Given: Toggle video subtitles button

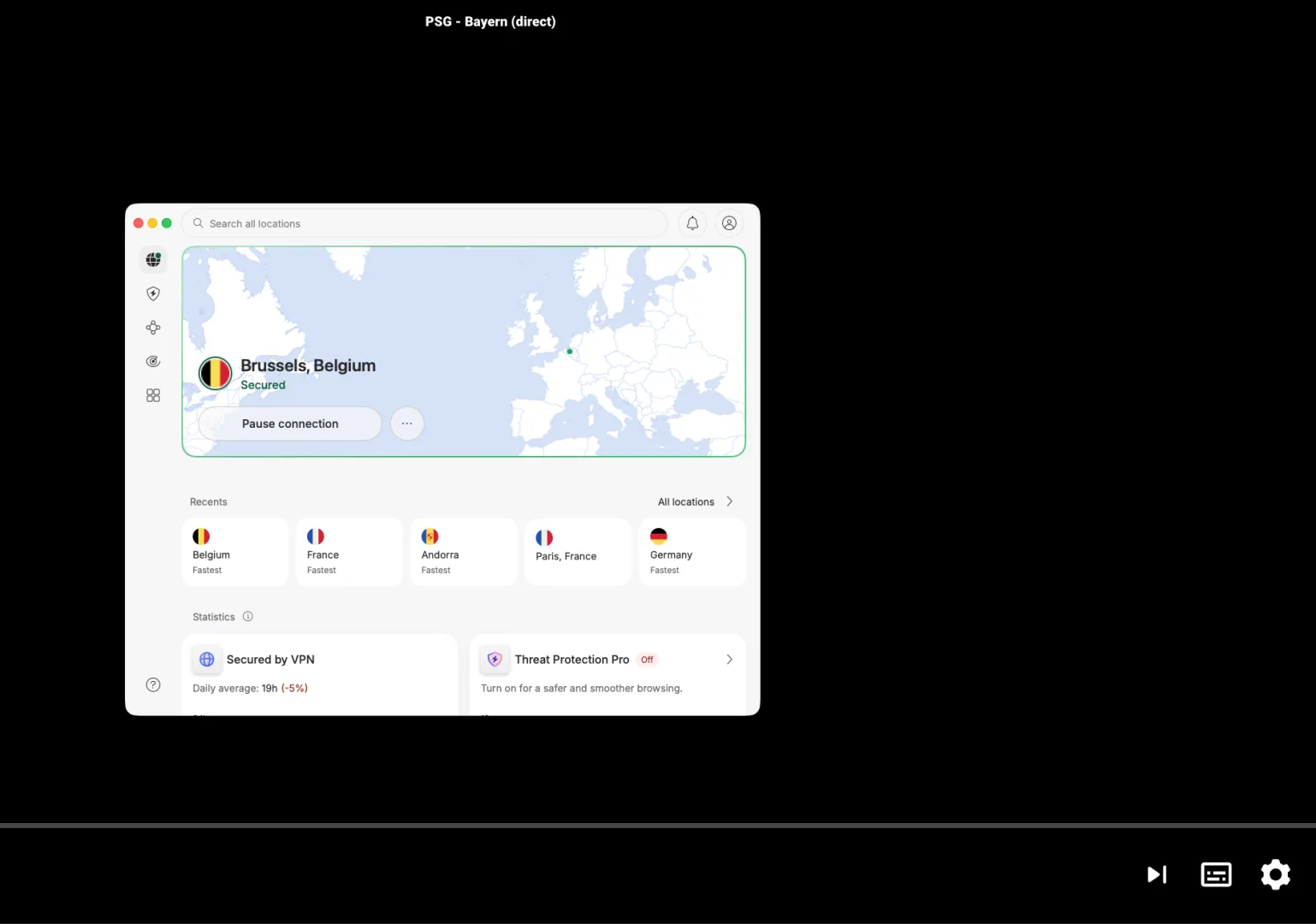Looking at the screenshot, I should (1216, 874).
